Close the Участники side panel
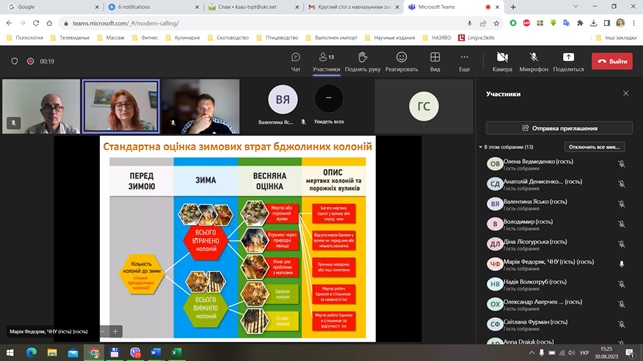Viewport: 643px width, 361px height. (x=626, y=94)
